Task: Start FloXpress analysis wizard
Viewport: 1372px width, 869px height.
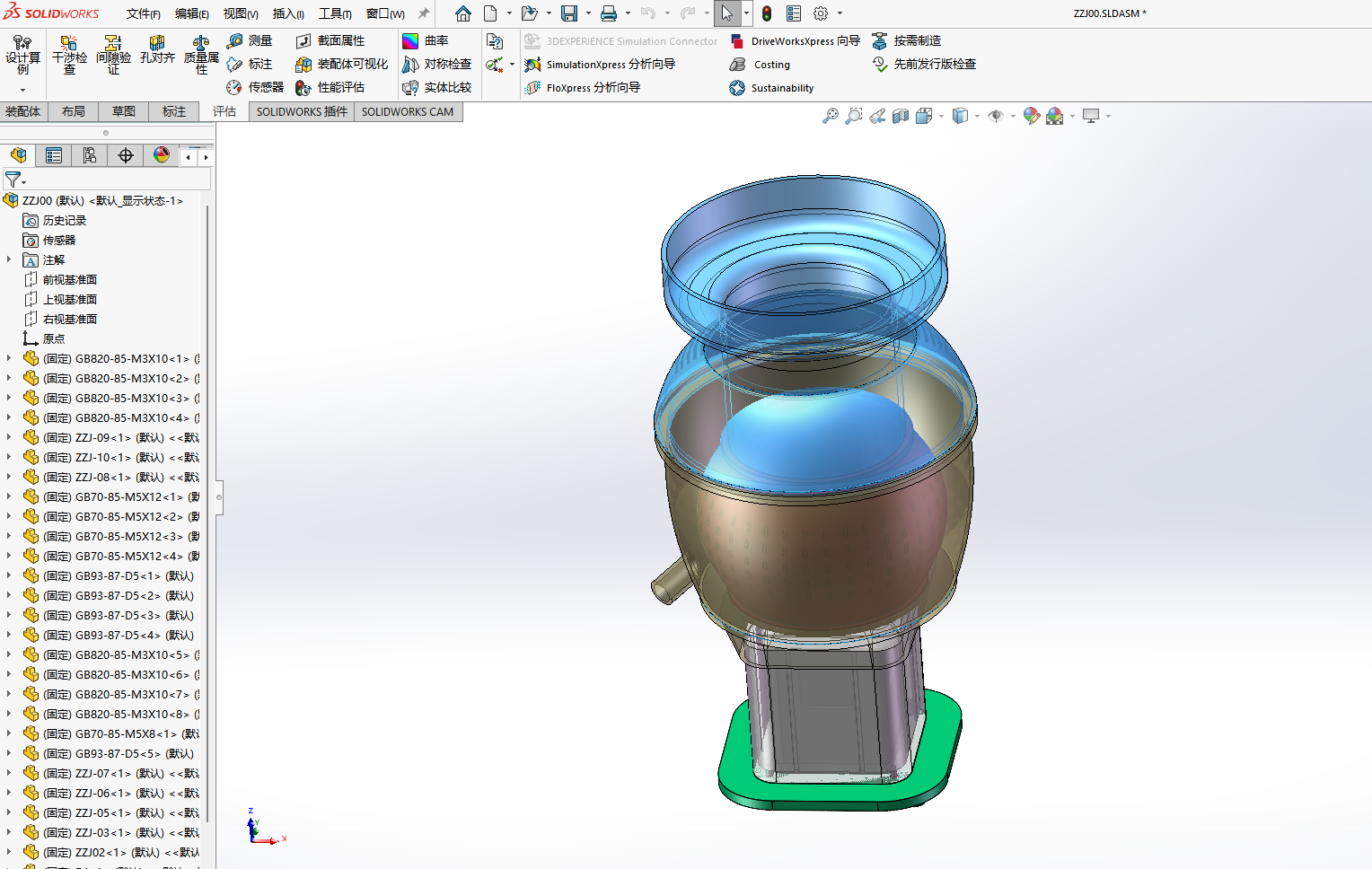Action: coord(583,88)
